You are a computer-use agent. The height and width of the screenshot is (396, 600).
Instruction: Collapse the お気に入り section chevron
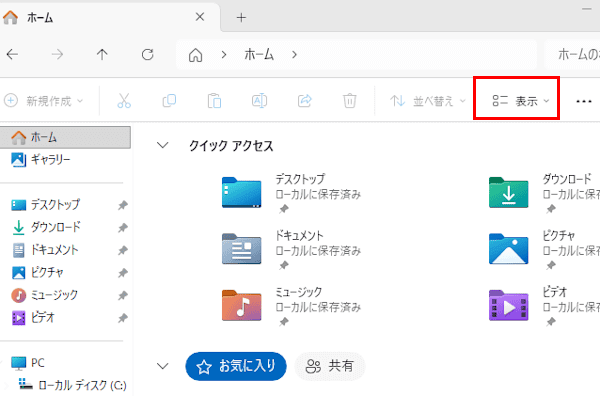[163, 366]
